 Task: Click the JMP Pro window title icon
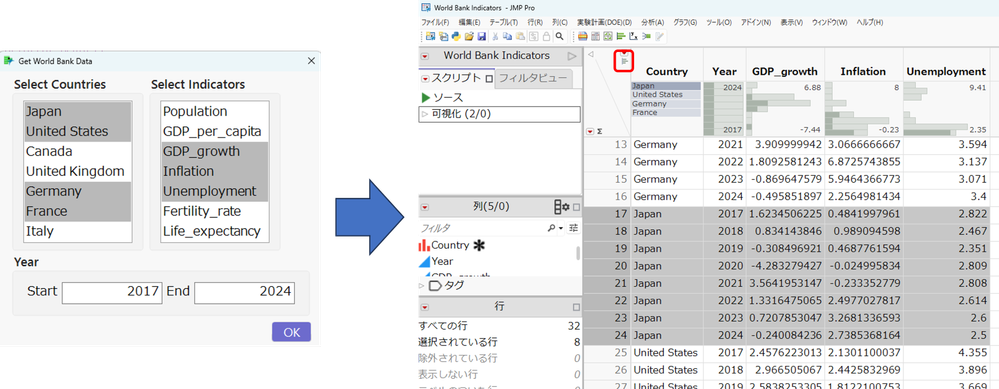click(425, 8)
